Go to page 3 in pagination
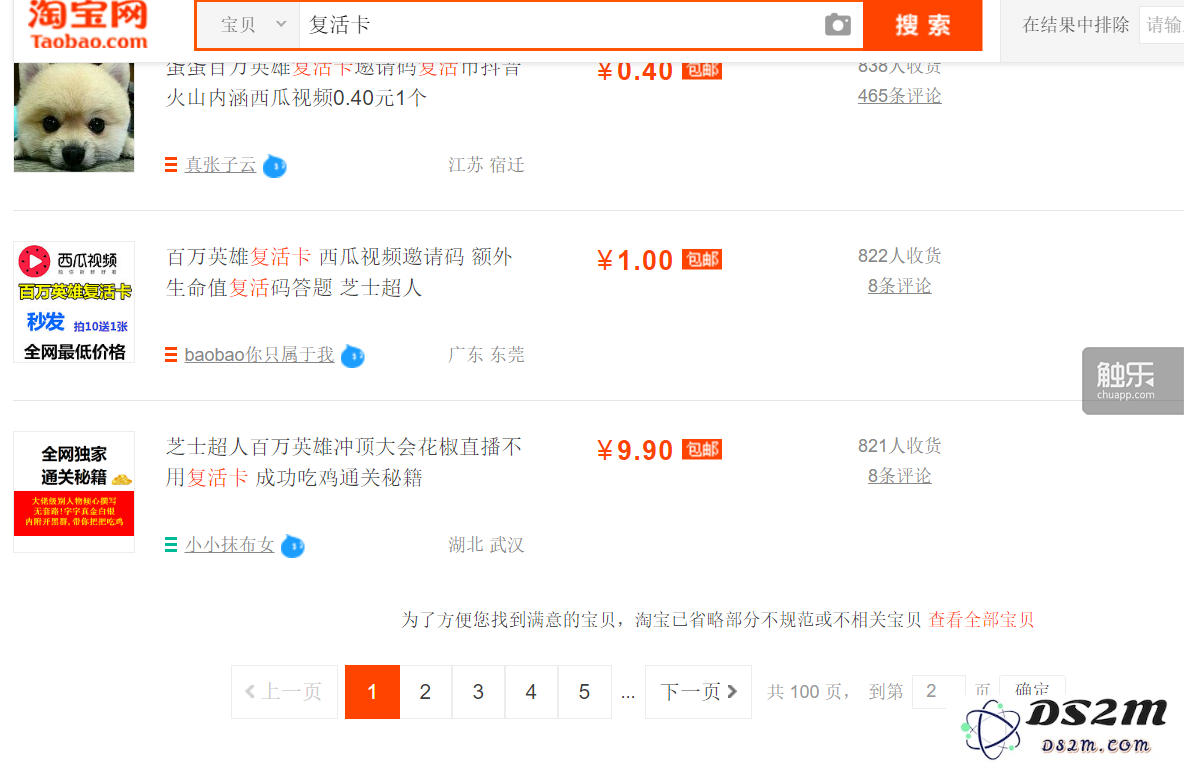The width and height of the screenshot is (1184, 763). (478, 692)
